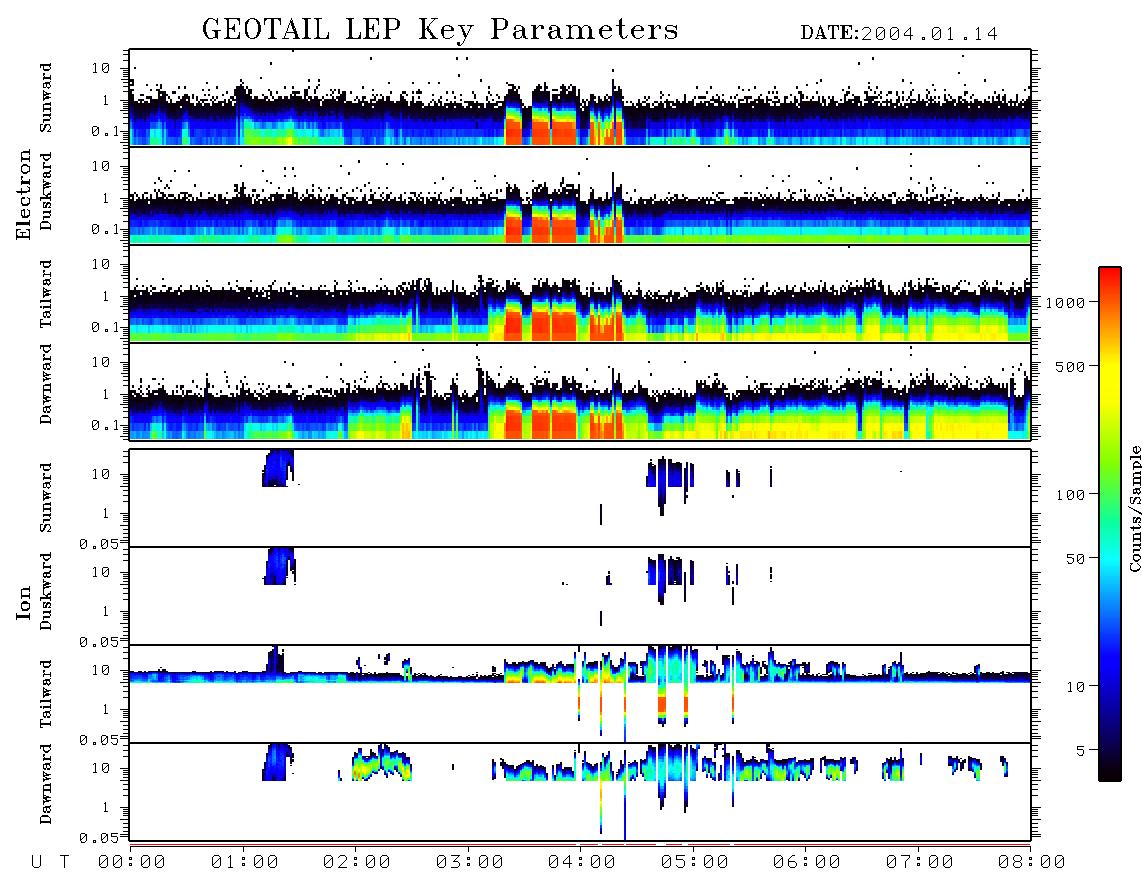Click the "04:00" time tick label

tap(582, 862)
